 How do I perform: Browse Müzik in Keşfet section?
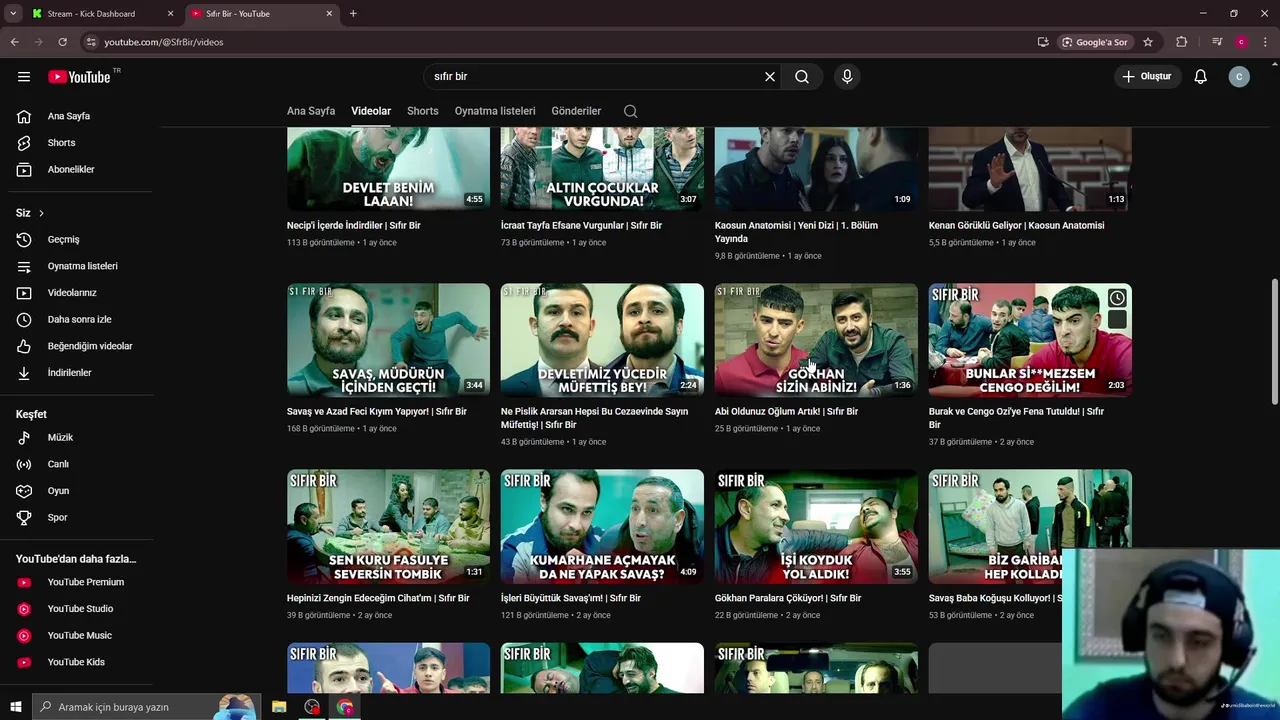point(80,438)
